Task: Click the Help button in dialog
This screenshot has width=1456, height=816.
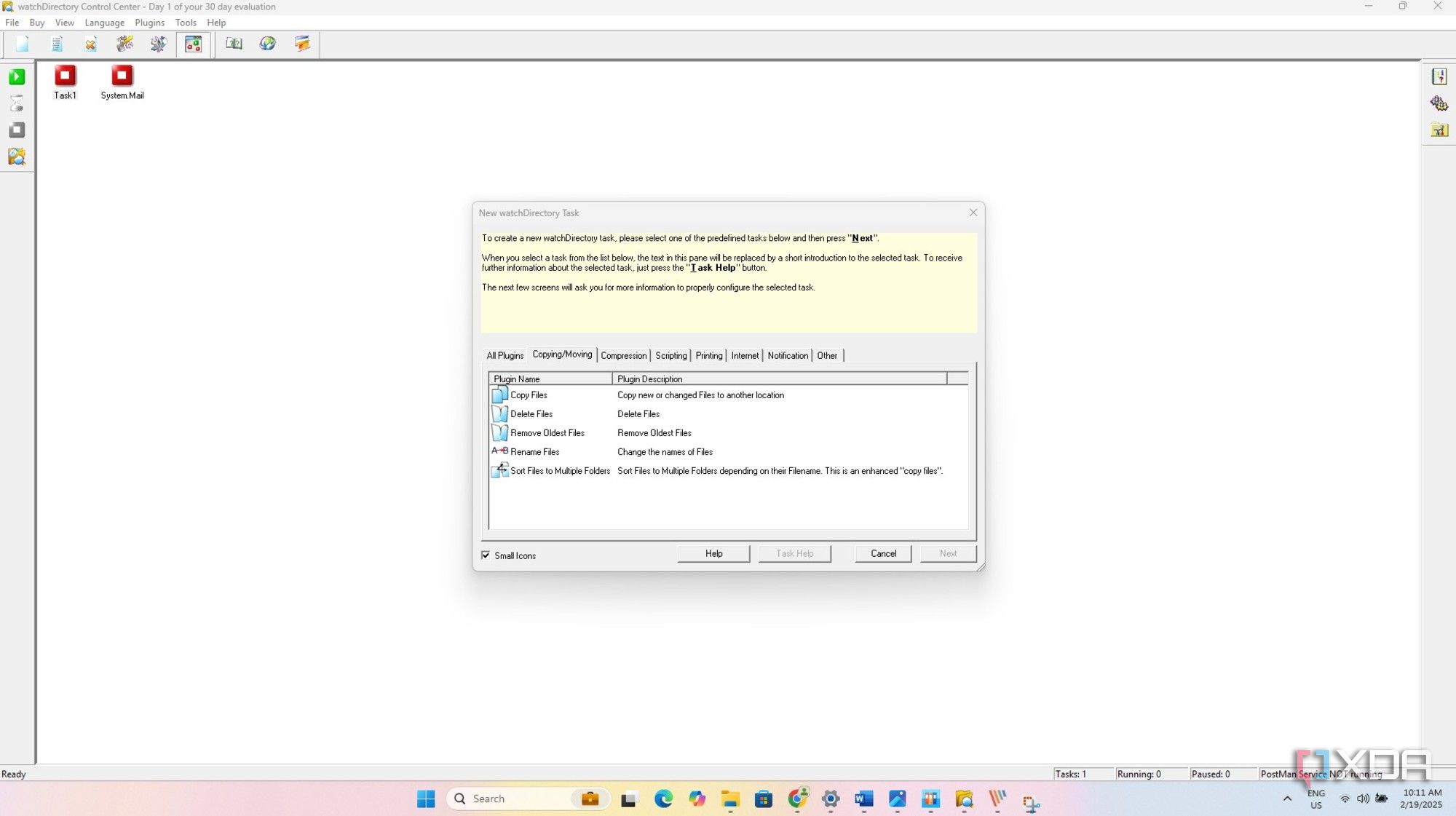Action: point(713,554)
